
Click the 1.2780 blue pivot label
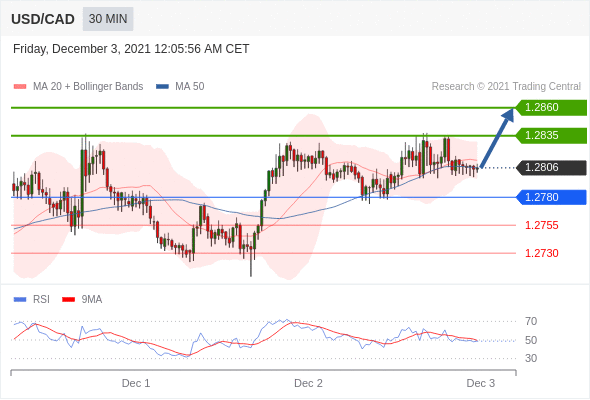[551, 197]
